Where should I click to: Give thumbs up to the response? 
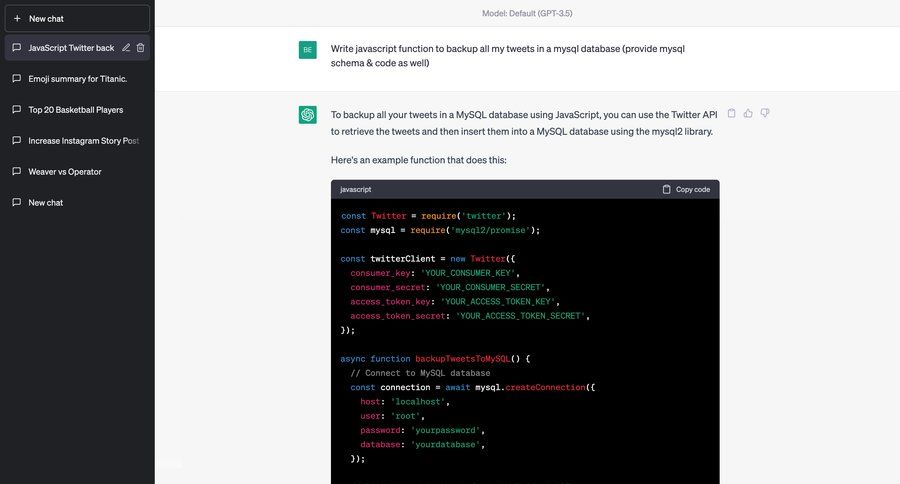click(748, 113)
